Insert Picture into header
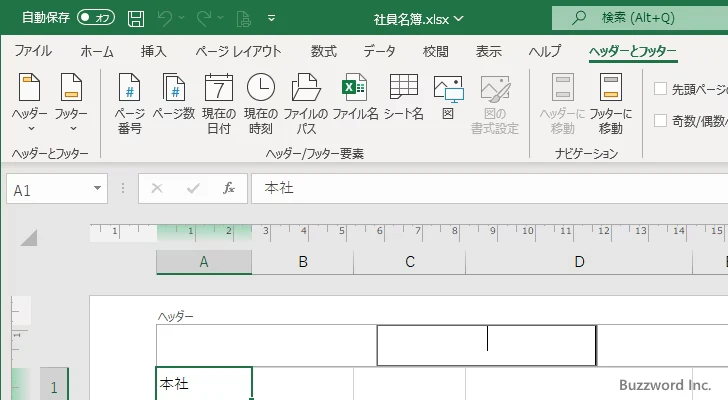Viewport: 728px width, 400px height. coord(448,97)
